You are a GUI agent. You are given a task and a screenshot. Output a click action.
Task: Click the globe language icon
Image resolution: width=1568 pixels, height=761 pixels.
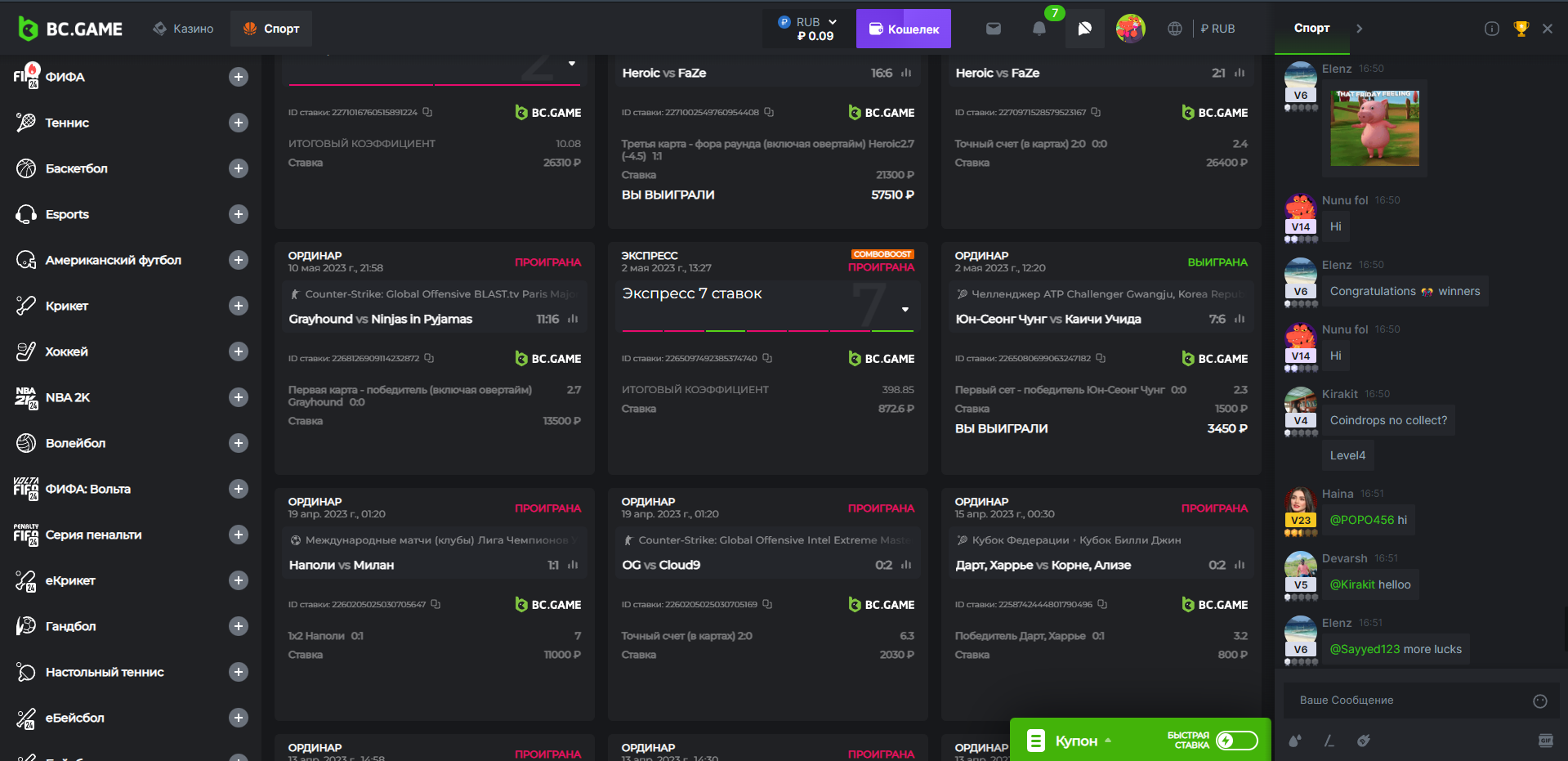click(x=1175, y=29)
